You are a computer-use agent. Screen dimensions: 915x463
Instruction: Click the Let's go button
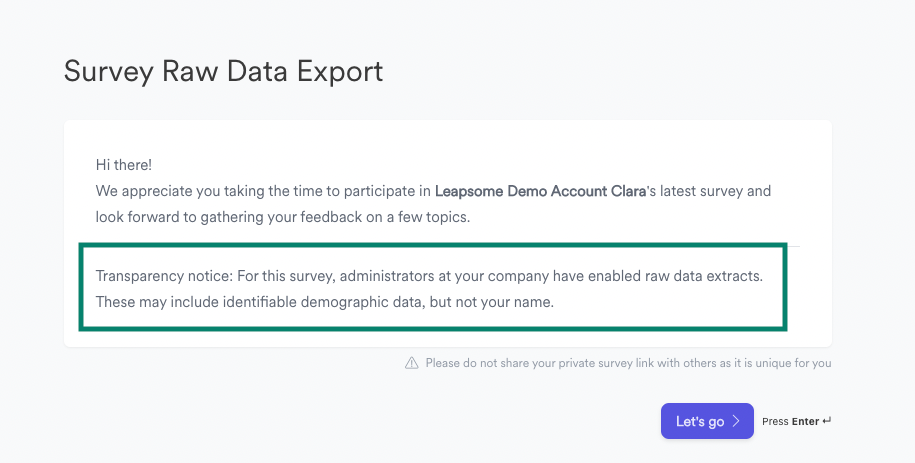[x=707, y=421]
